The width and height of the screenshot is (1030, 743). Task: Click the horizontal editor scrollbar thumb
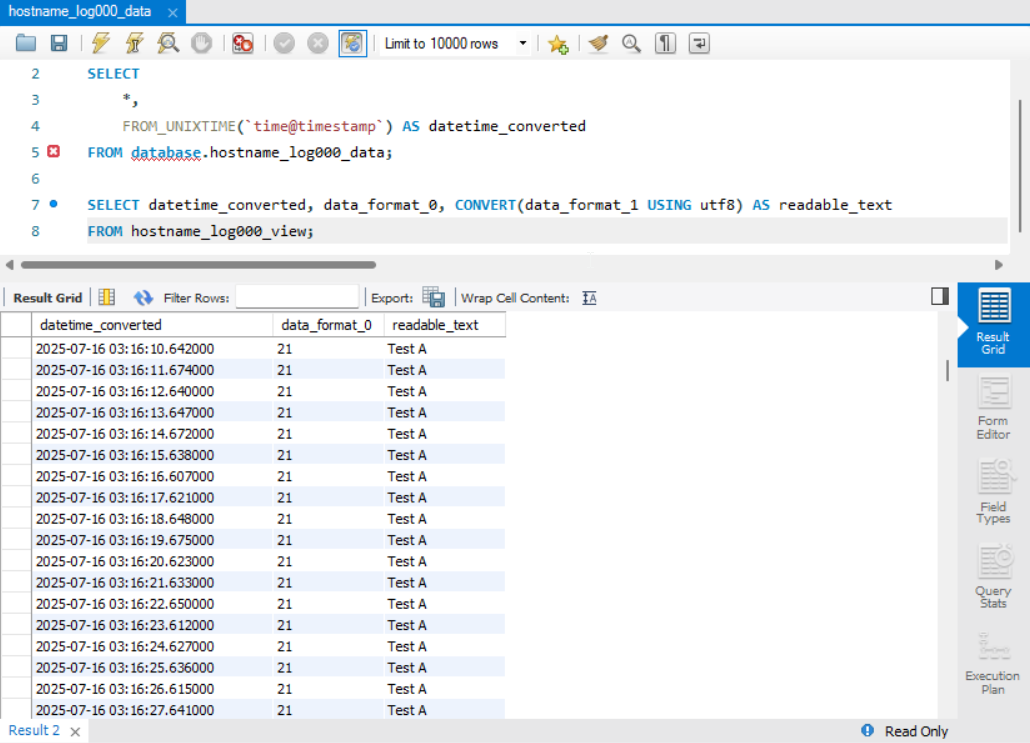coord(198,265)
